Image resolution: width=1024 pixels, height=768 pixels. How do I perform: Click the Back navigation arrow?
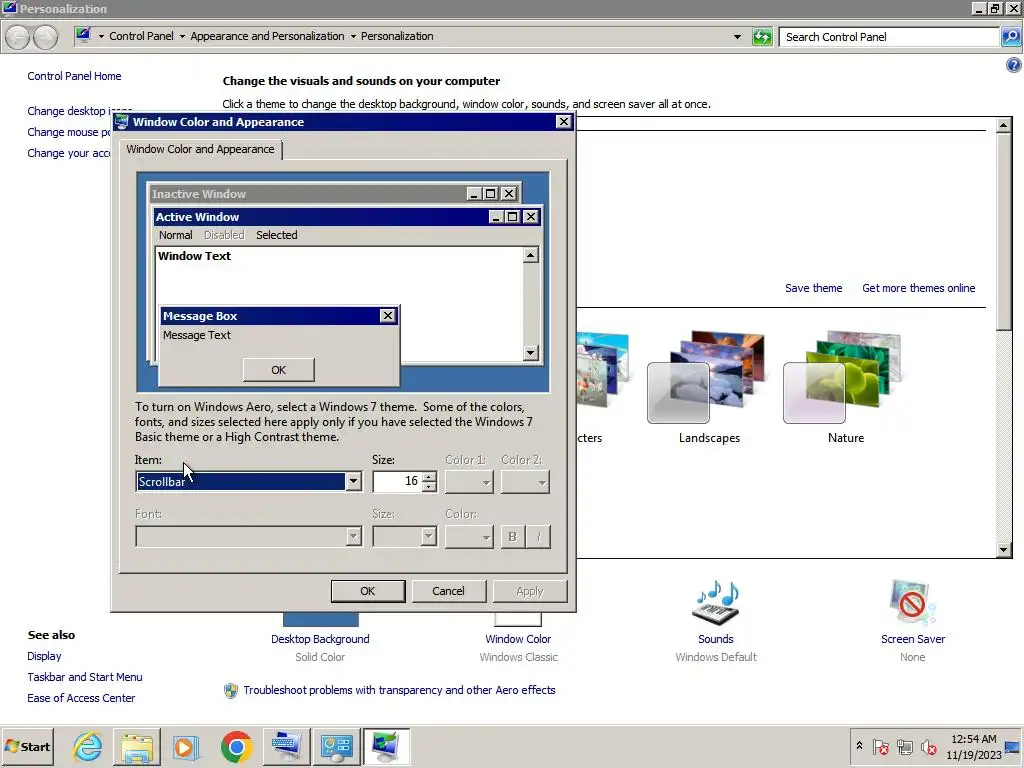click(18, 37)
